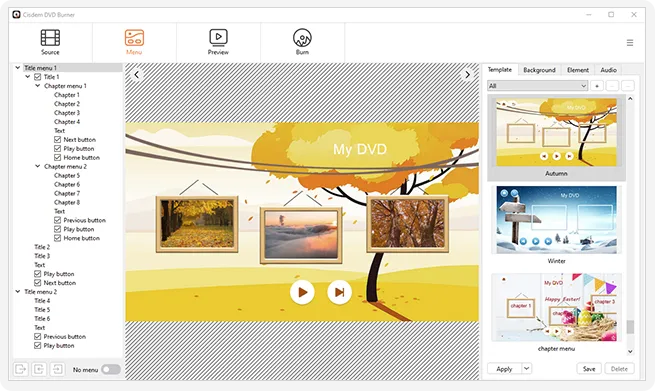Open the Source step
This screenshot has width=655, height=391.
[50, 42]
